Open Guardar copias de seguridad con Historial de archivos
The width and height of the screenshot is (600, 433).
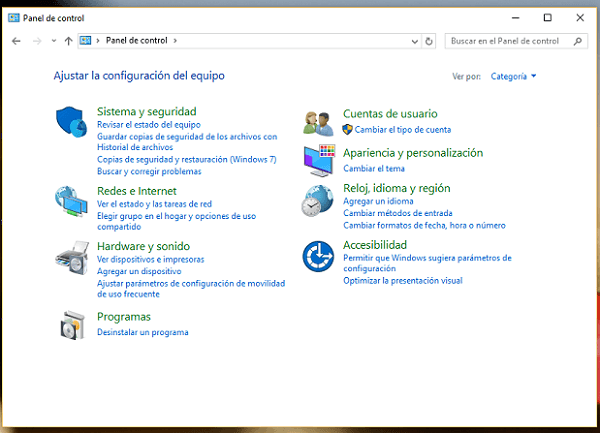(x=187, y=142)
